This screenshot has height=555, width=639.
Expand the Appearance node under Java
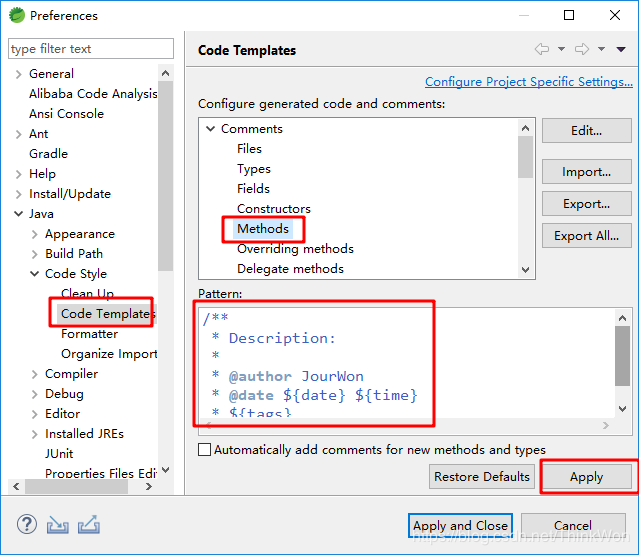point(34,234)
